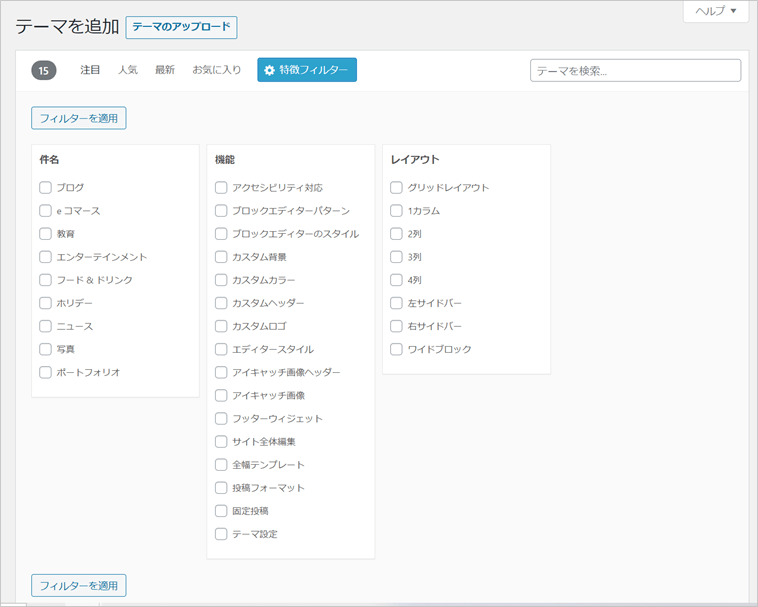This screenshot has height=607, width=758.
Task: Switch to the 人気 tab
Action: pyautogui.click(x=128, y=70)
